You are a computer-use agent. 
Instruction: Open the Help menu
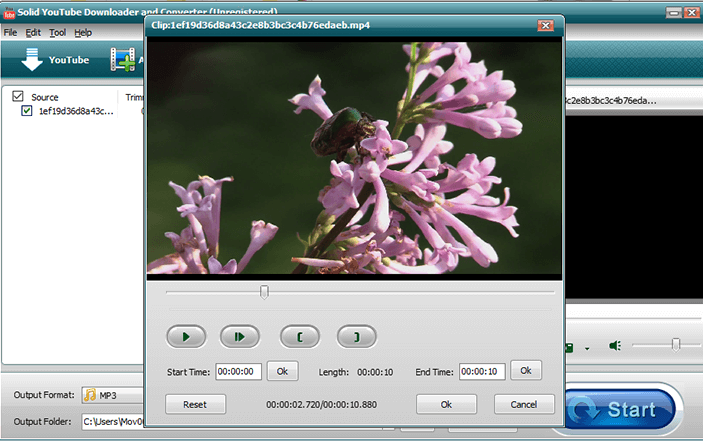point(83,32)
